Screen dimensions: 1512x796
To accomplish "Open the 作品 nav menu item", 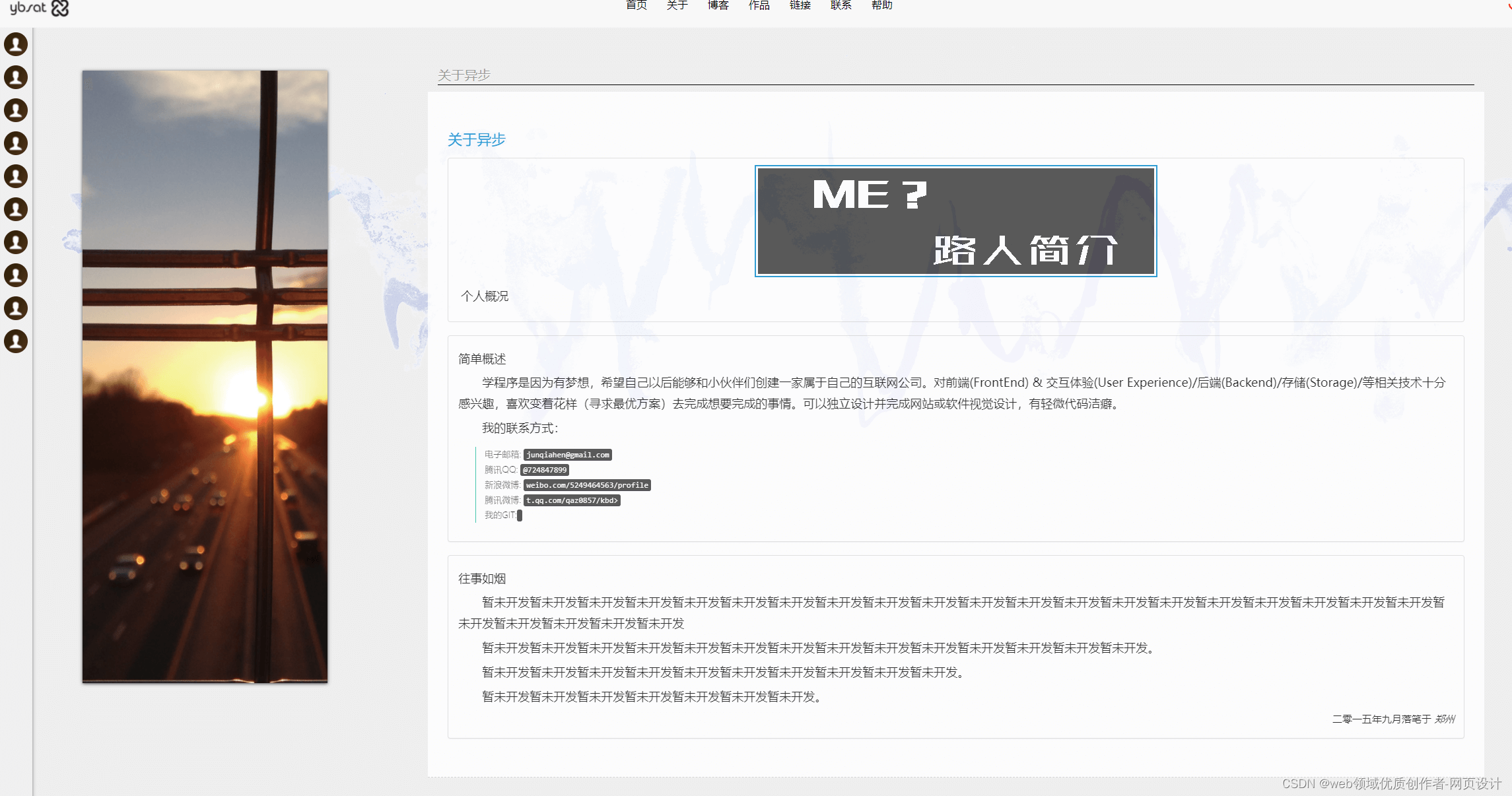I will pyautogui.click(x=759, y=5).
